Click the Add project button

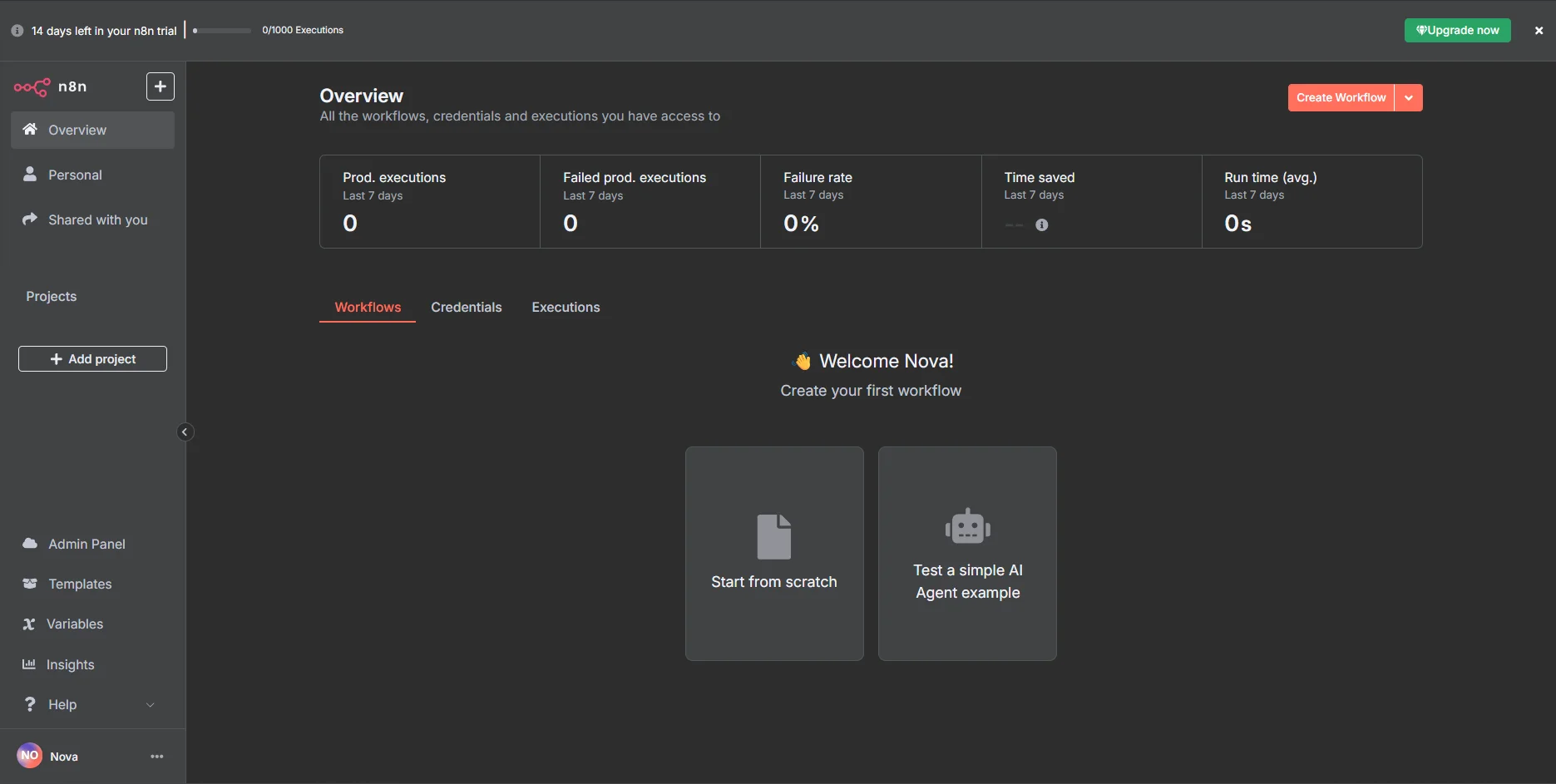pos(92,359)
